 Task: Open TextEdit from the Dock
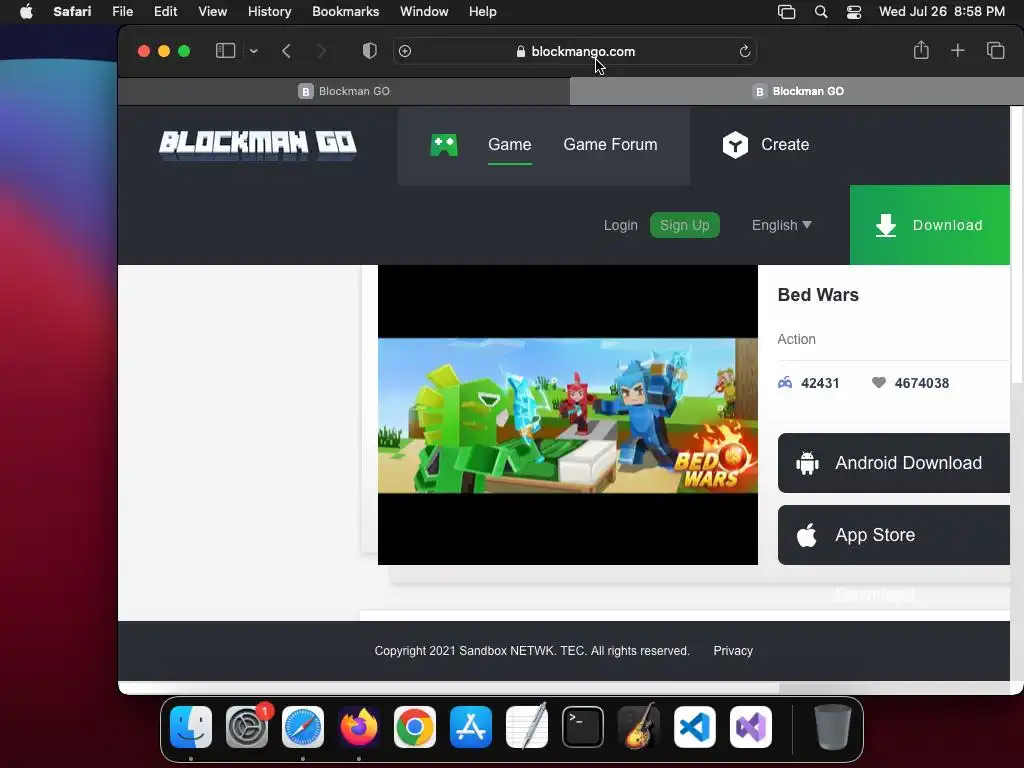527,727
